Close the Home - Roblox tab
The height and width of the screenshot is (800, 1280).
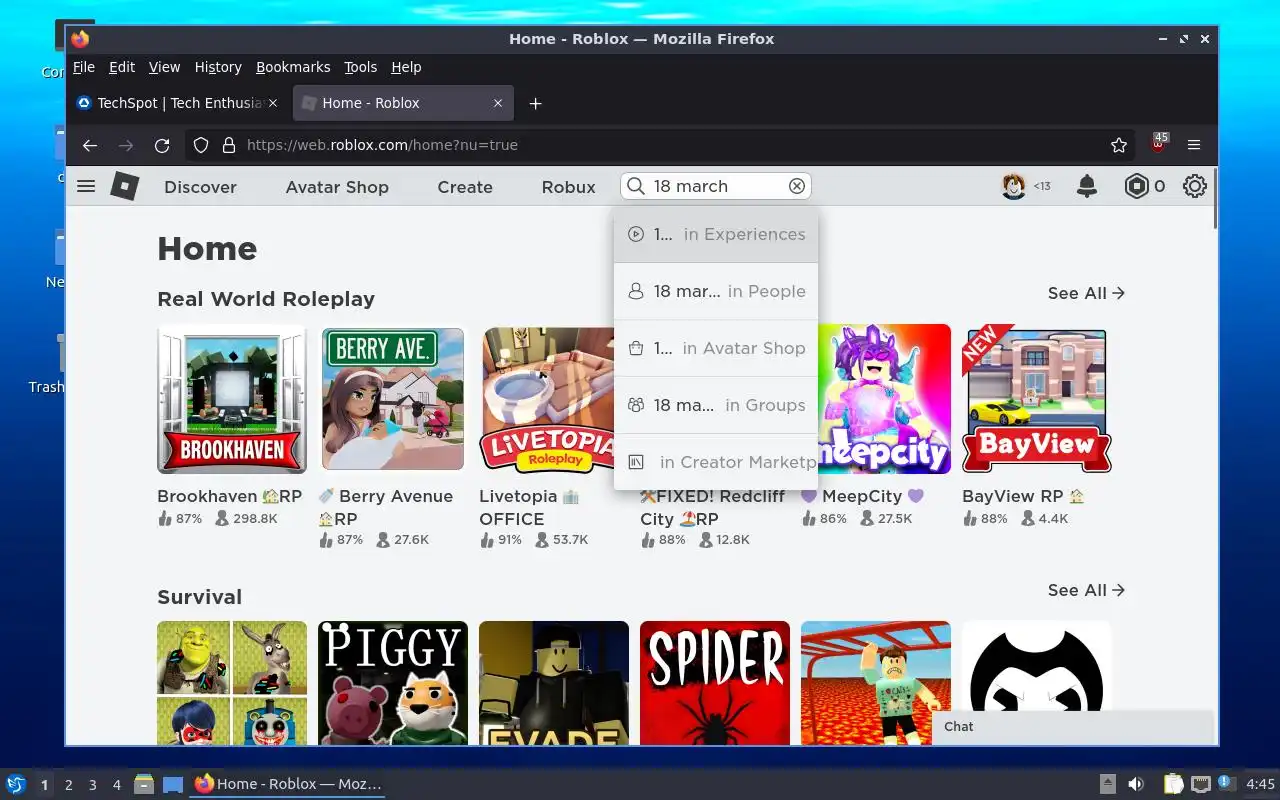498,103
